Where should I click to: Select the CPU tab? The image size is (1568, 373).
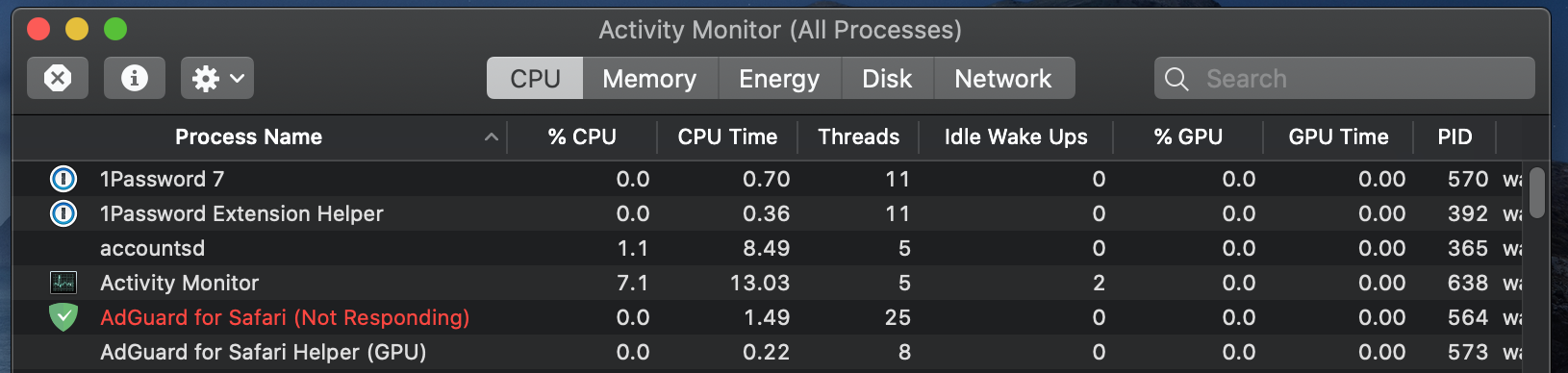535,78
